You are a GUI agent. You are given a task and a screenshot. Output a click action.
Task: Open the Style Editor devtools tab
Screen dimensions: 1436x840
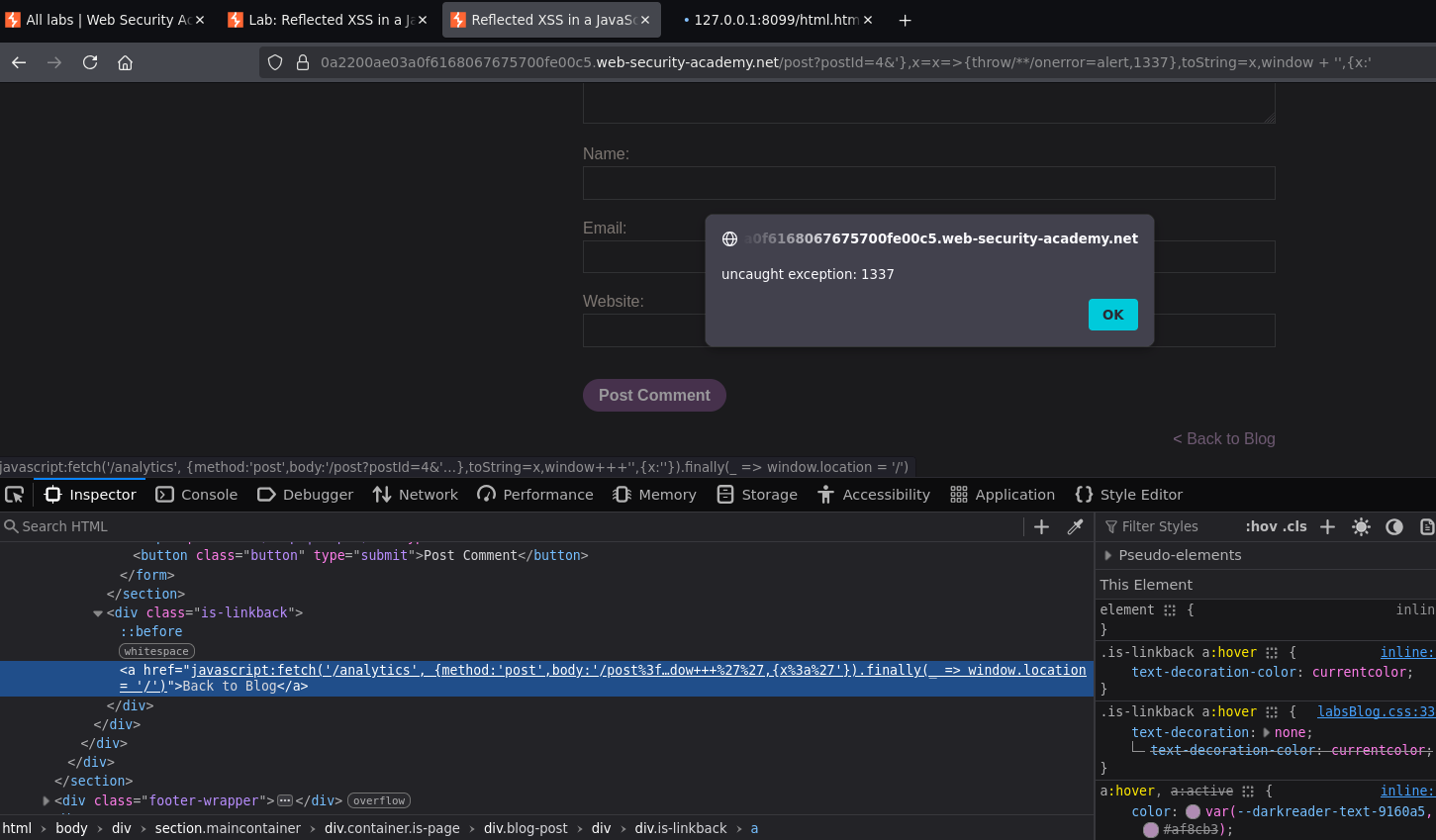point(1128,495)
